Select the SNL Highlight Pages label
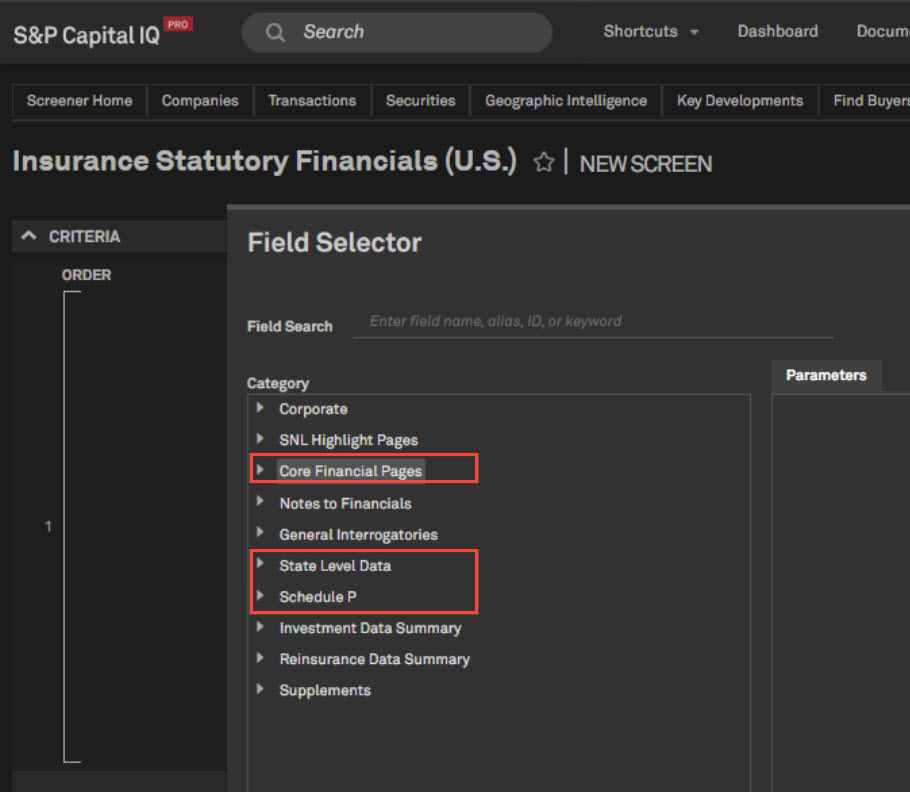Image resolution: width=910 pixels, height=792 pixels. point(348,440)
